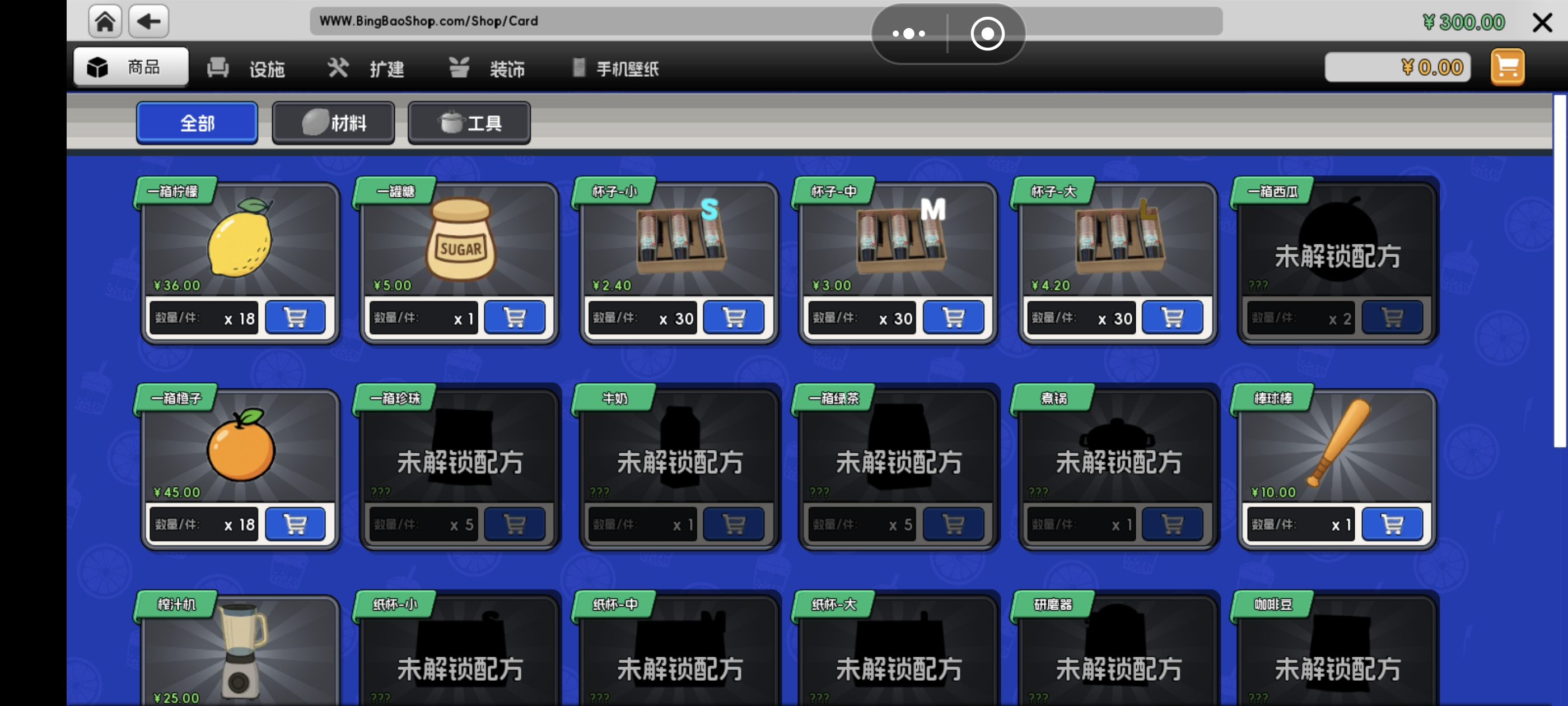Open the orange shopping cart
Screen dimensions: 1568x706
(x=1507, y=67)
